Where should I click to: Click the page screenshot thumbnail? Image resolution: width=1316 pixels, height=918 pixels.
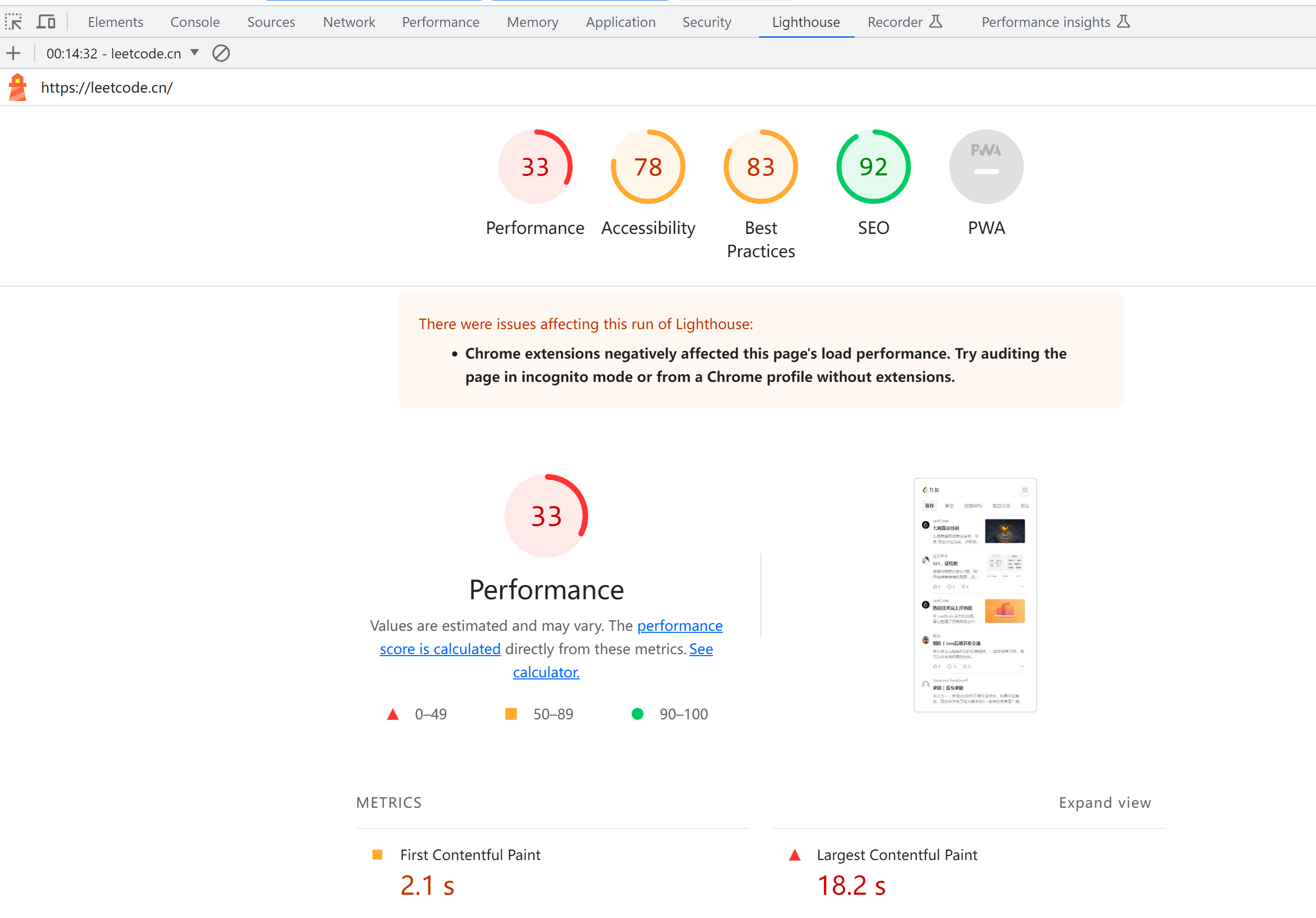[975, 595]
